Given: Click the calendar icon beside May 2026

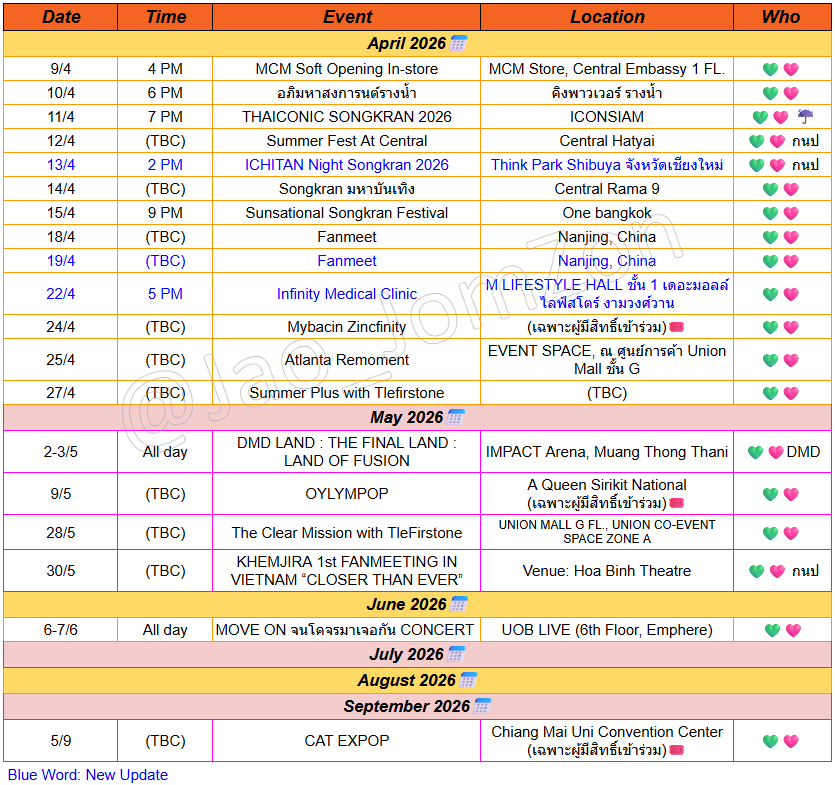Looking at the screenshot, I should (456, 416).
